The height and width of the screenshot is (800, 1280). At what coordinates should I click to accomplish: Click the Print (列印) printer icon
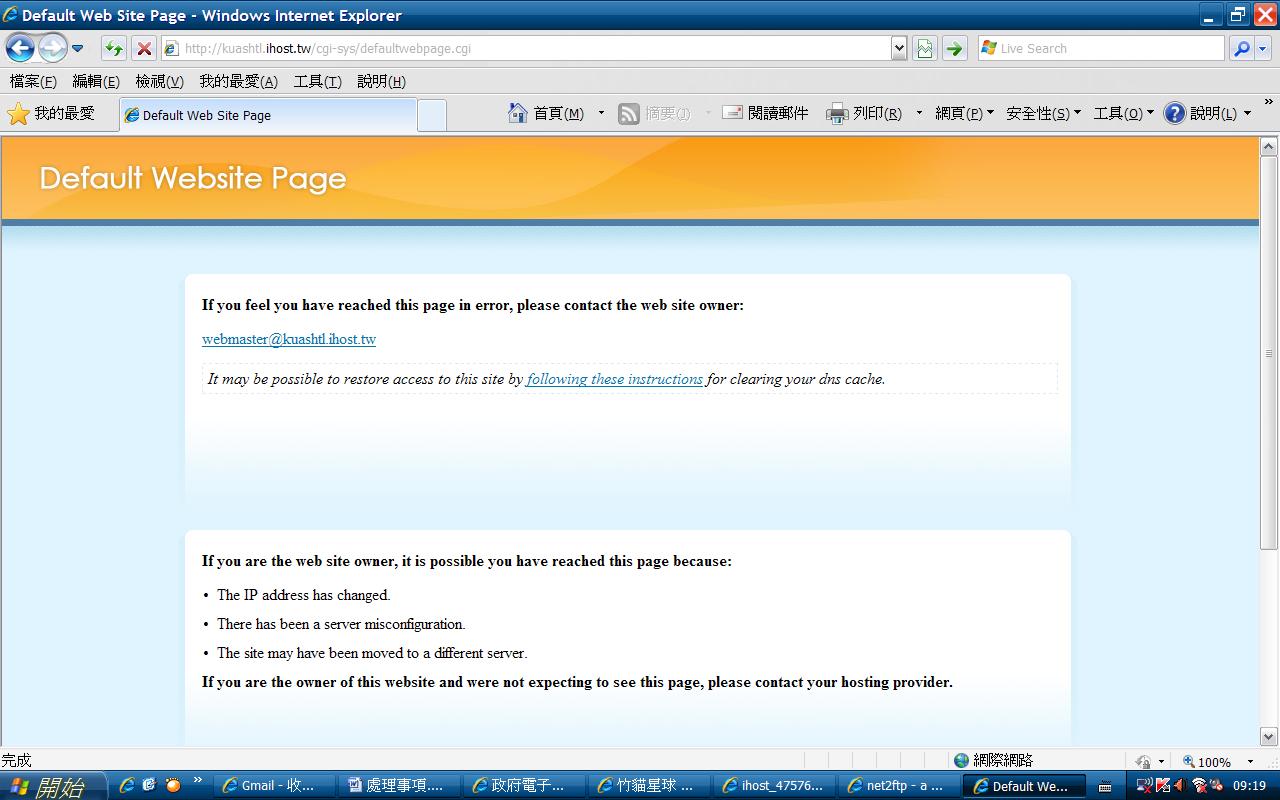pos(837,114)
